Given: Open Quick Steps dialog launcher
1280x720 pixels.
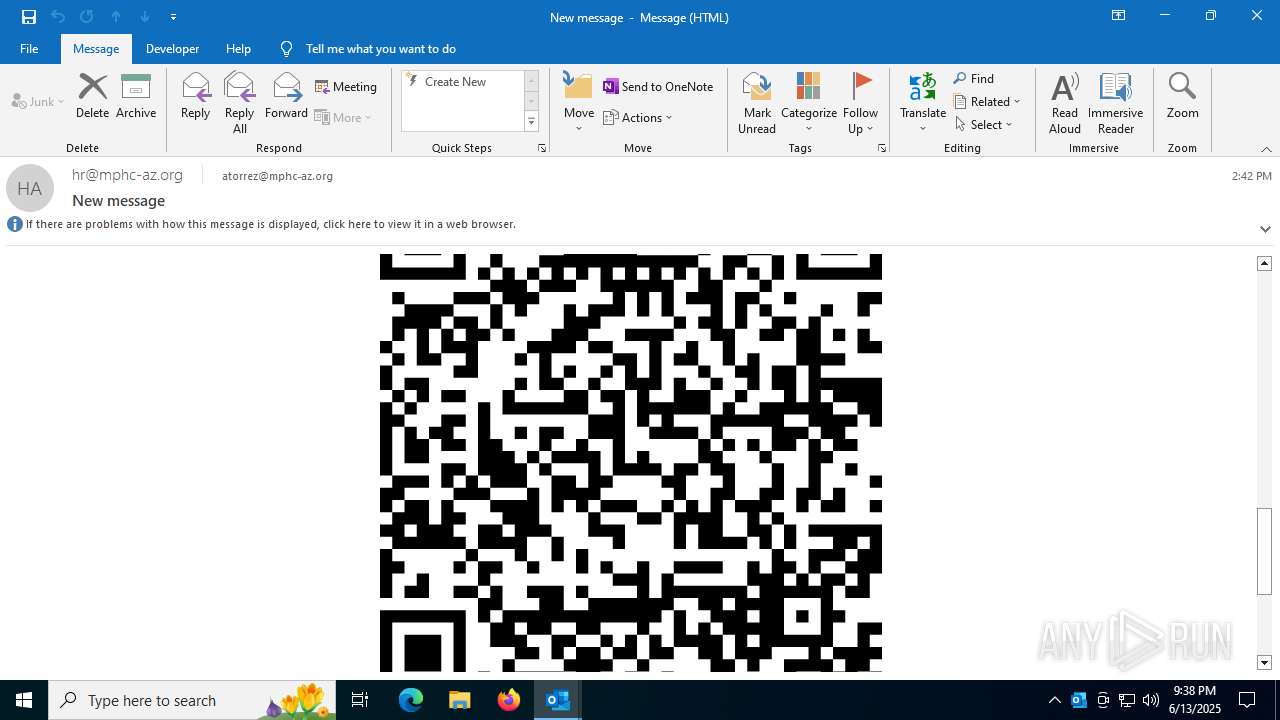Looking at the screenshot, I should tap(542, 148).
